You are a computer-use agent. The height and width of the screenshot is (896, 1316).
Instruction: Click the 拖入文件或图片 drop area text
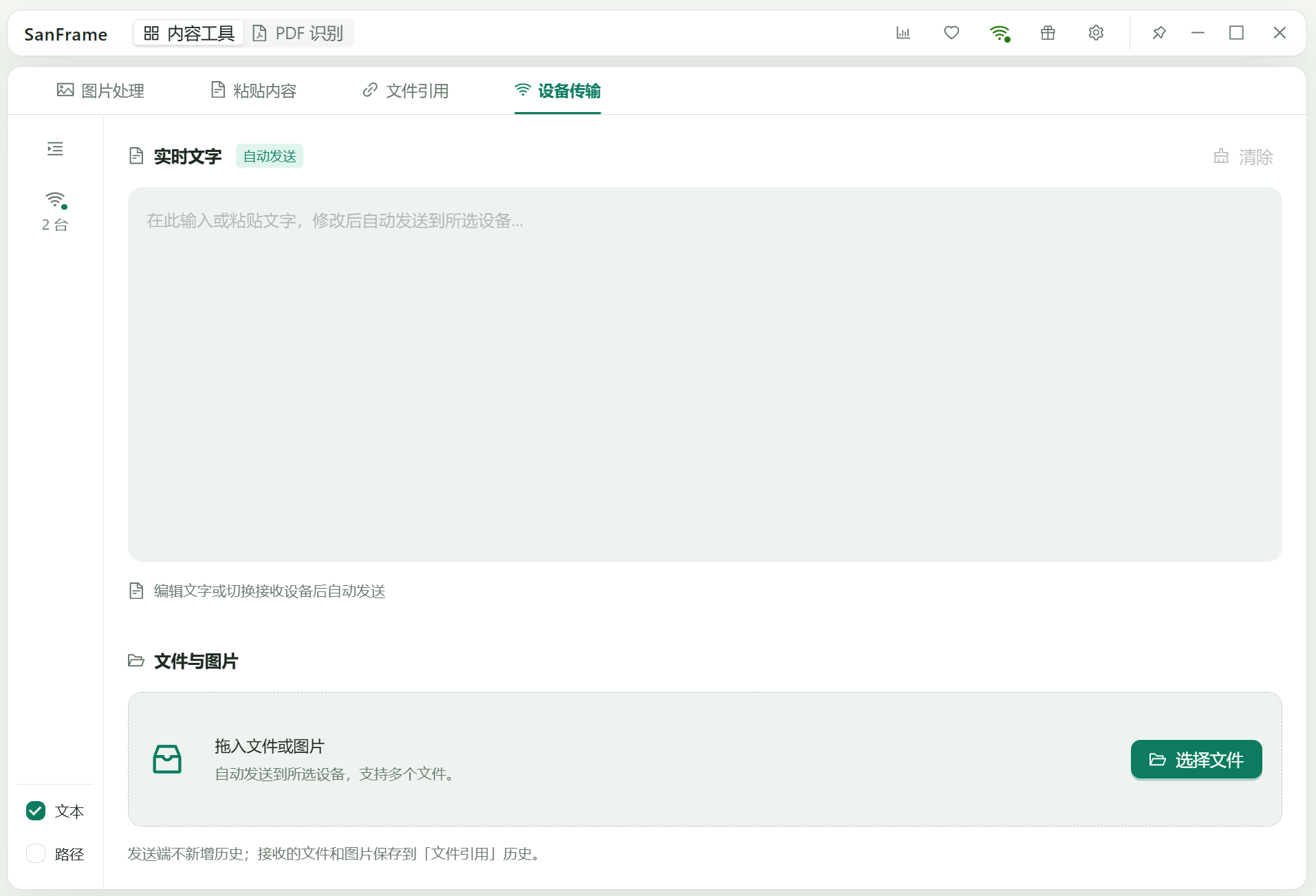tap(270, 746)
